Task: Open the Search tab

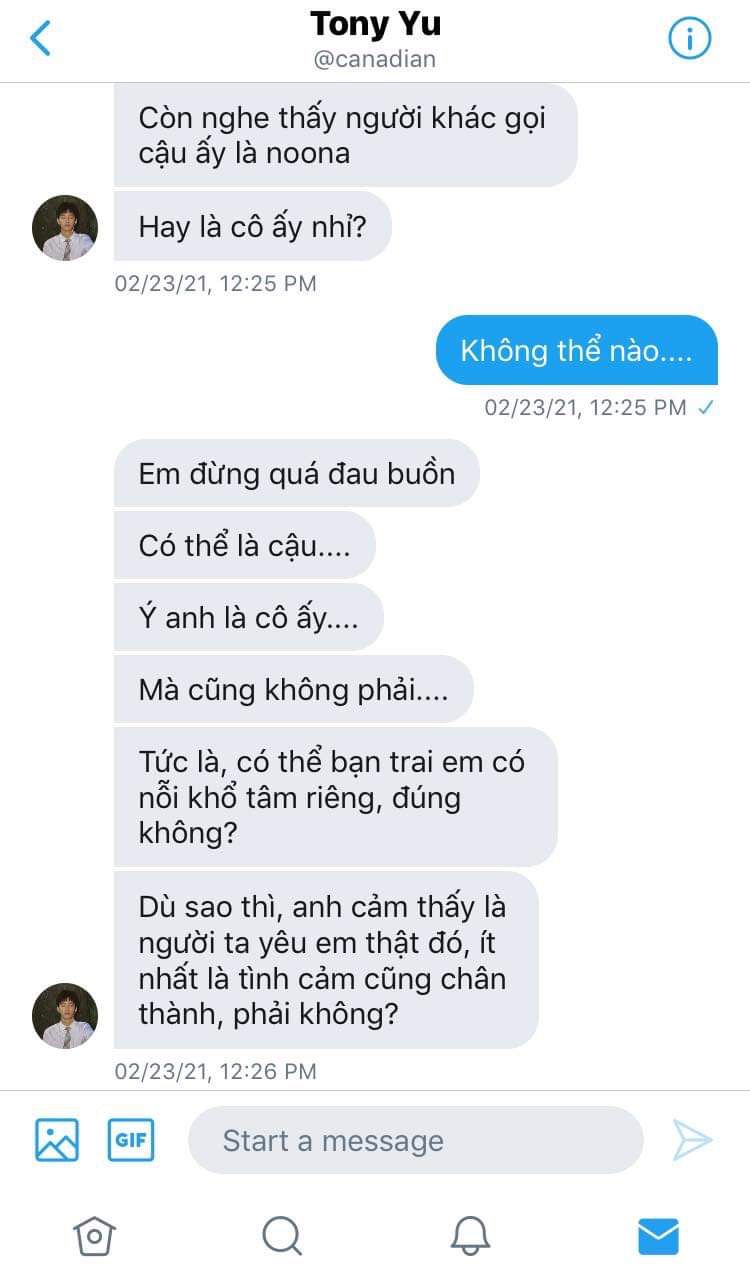Action: click(282, 1236)
